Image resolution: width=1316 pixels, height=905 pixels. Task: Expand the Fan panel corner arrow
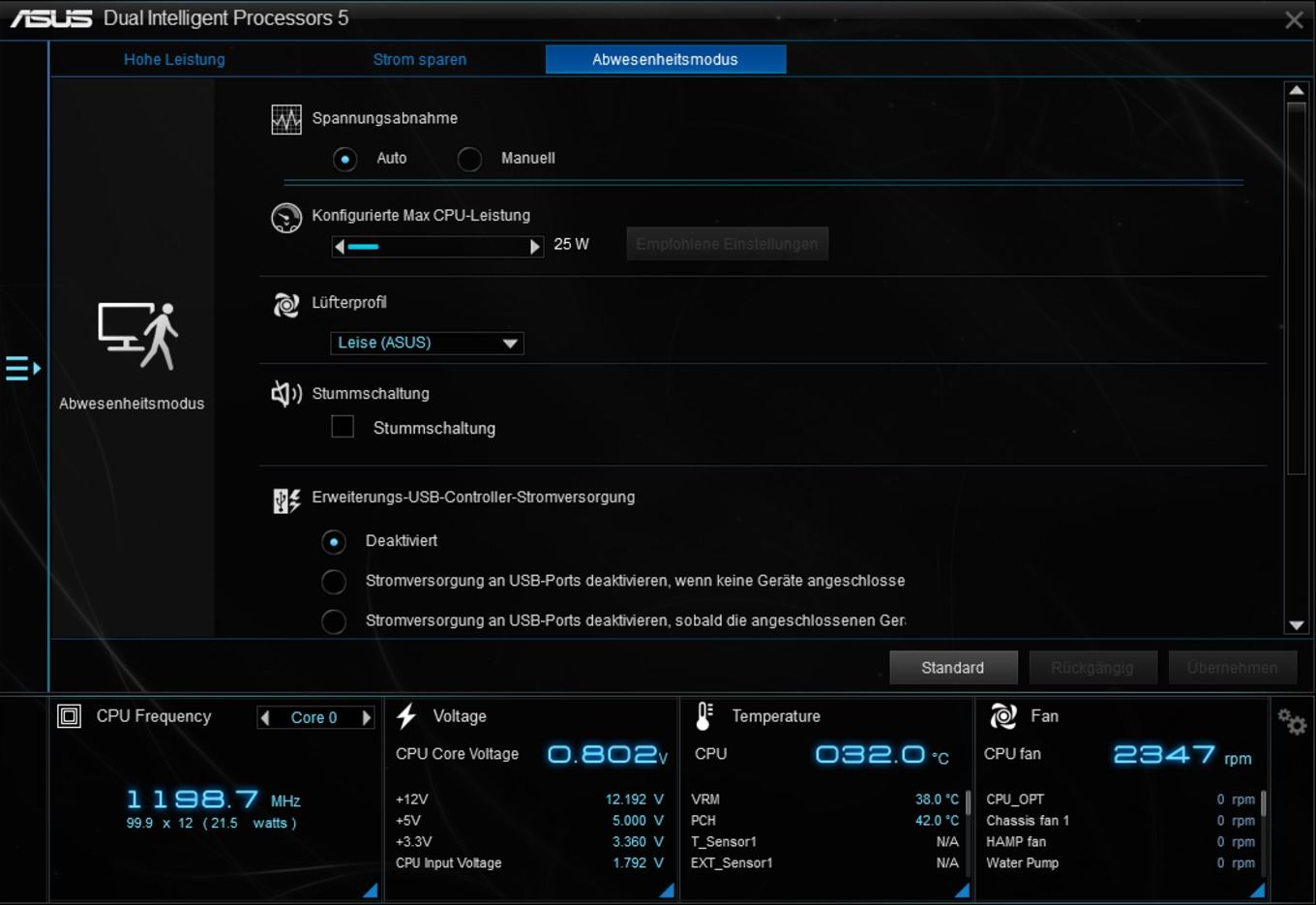(1257, 890)
